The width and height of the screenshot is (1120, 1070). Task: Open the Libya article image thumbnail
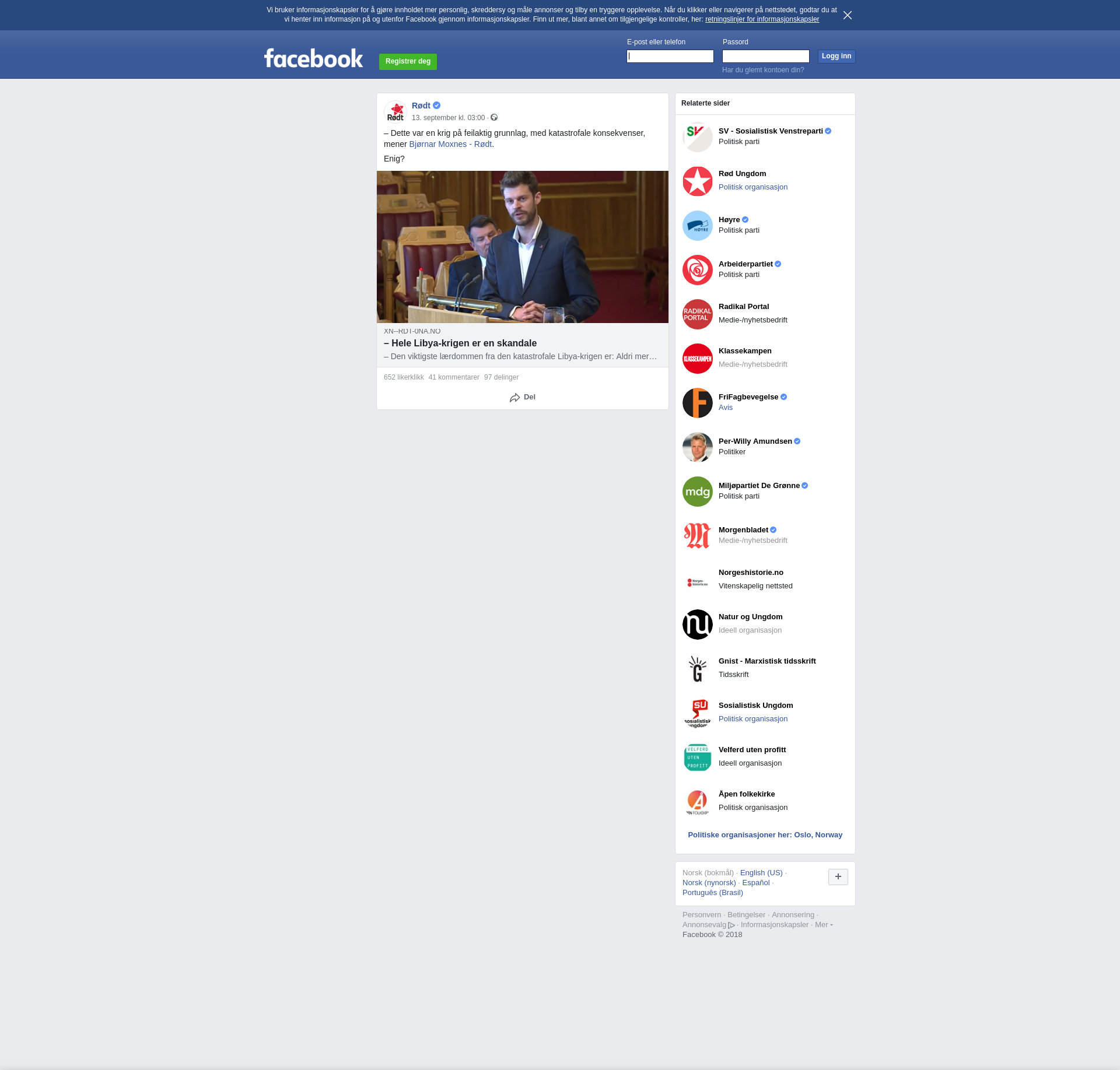point(523,247)
